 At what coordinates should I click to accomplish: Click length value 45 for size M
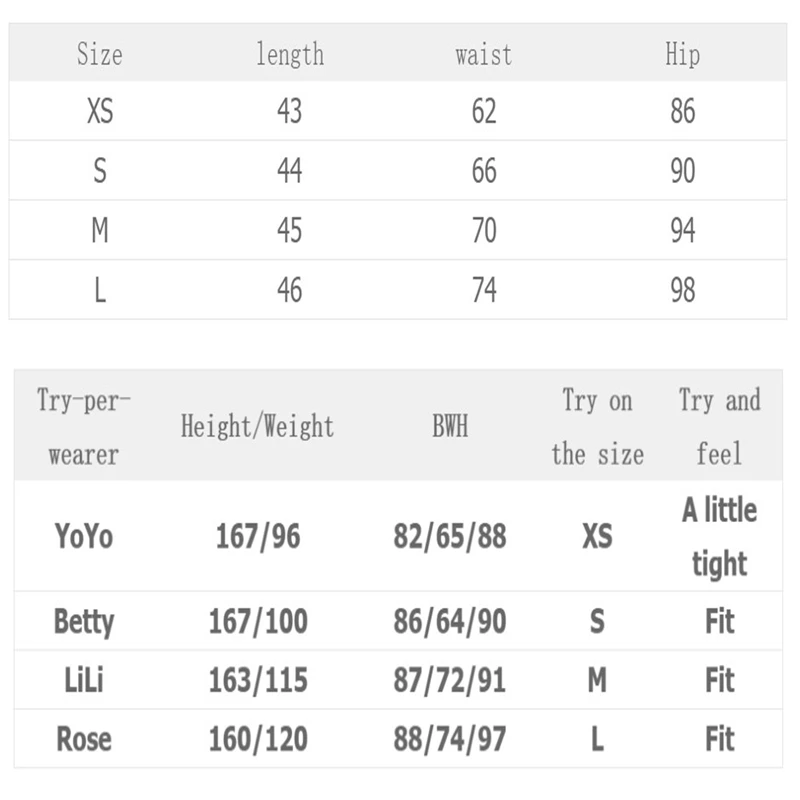click(x=289, y=231)
